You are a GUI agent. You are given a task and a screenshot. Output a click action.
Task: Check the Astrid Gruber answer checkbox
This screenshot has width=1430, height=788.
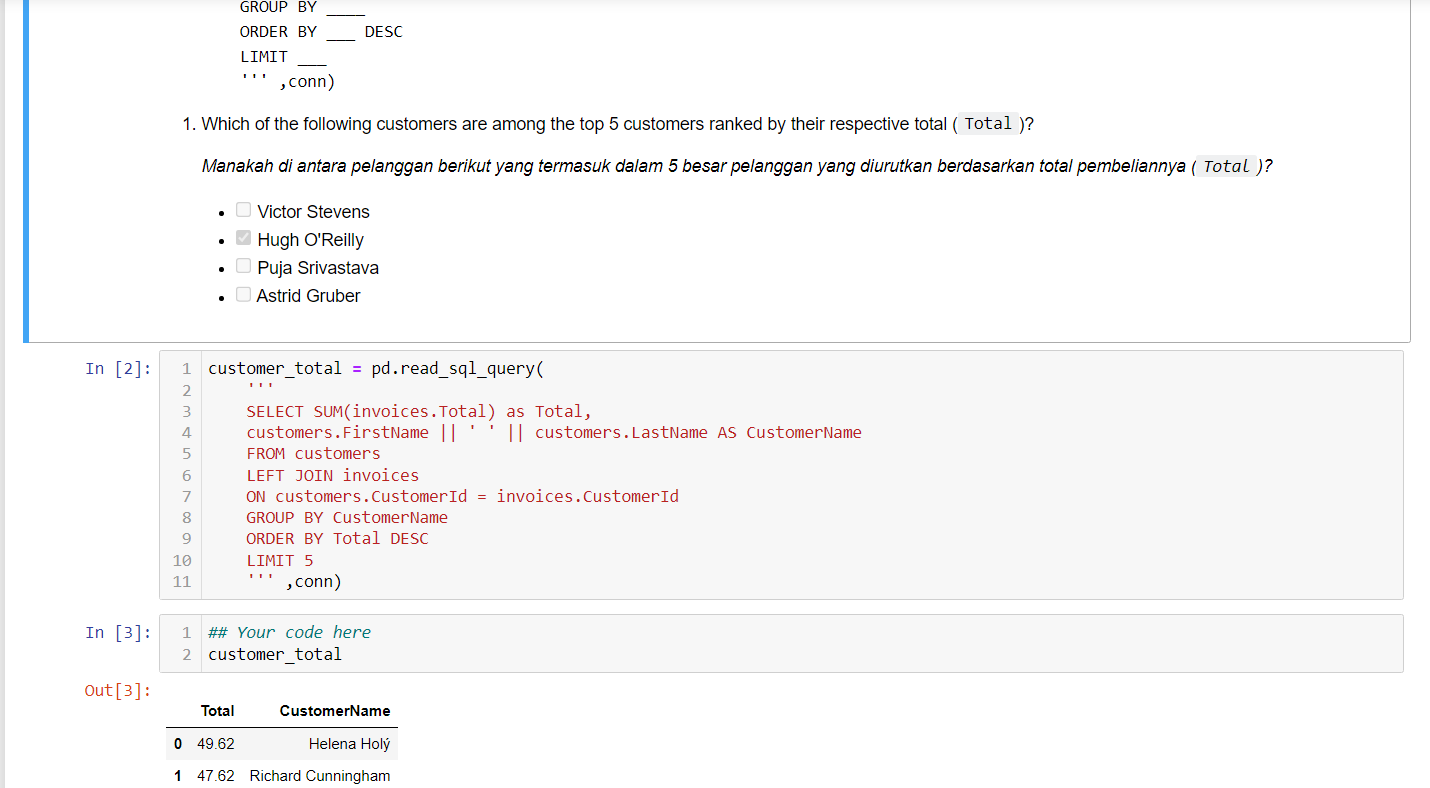[243, 293]
